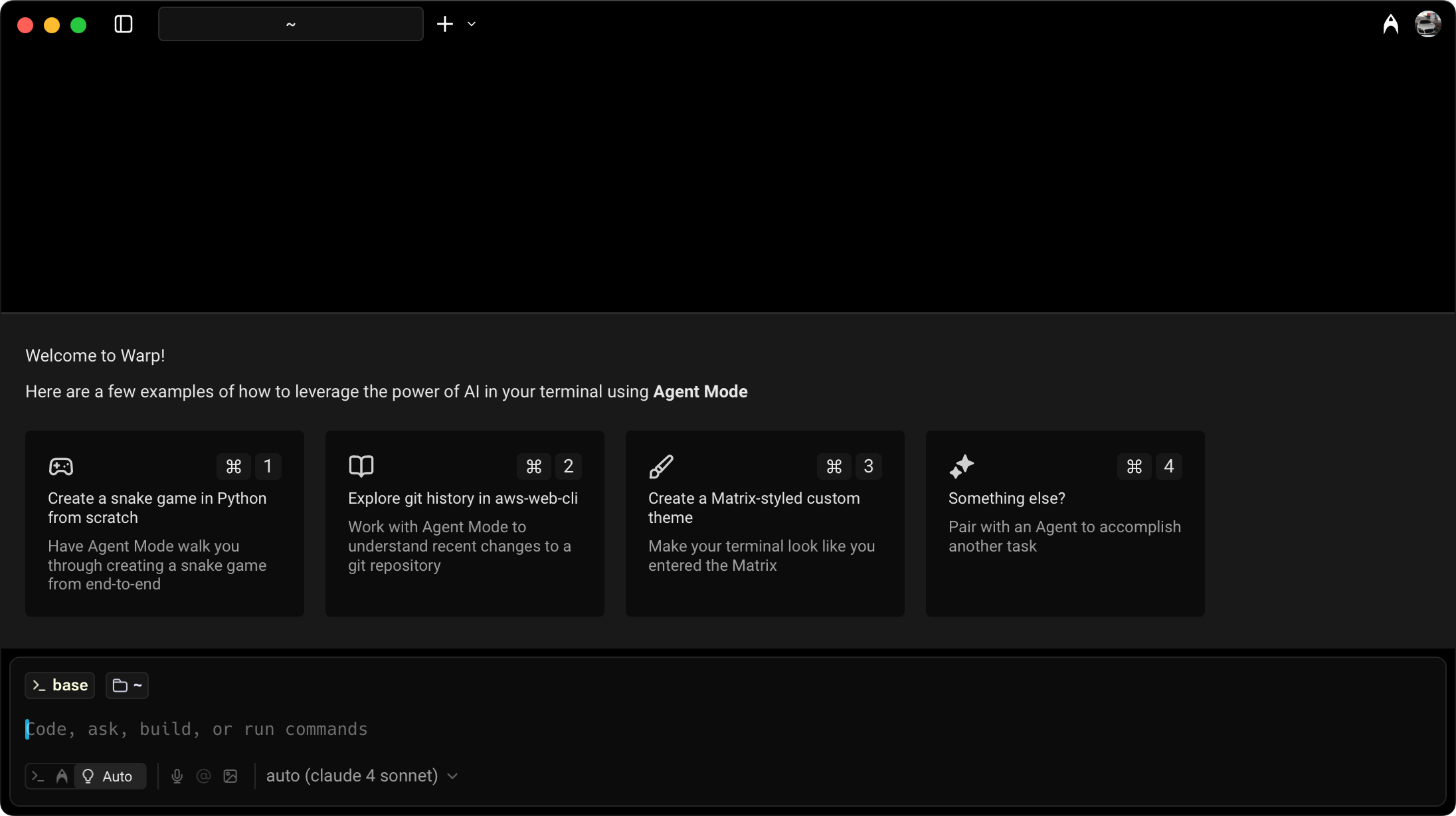Click the bold Agent Mode text
Viewport: 1456px width, 816px height.
[x=701, y=392]
